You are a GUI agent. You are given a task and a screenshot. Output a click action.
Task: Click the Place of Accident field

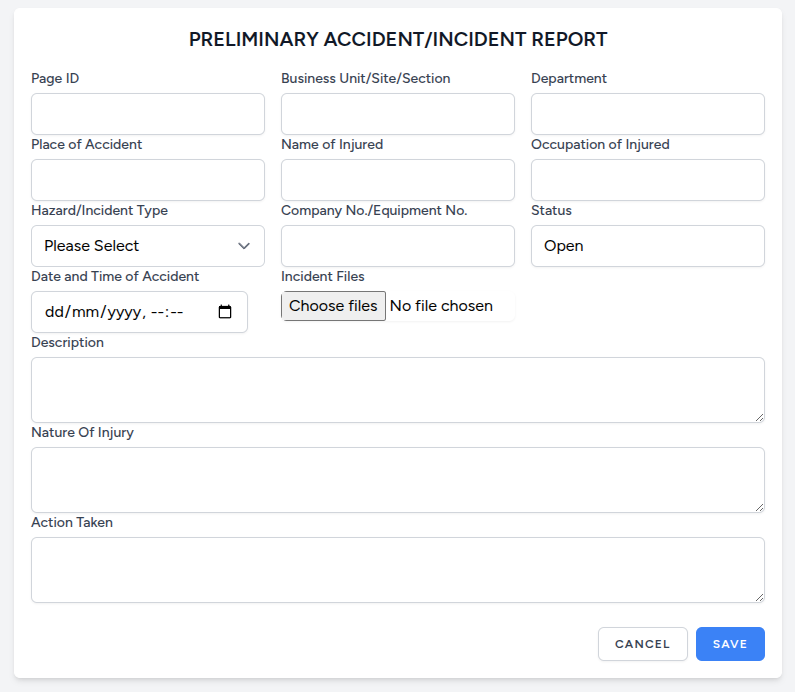148,180
